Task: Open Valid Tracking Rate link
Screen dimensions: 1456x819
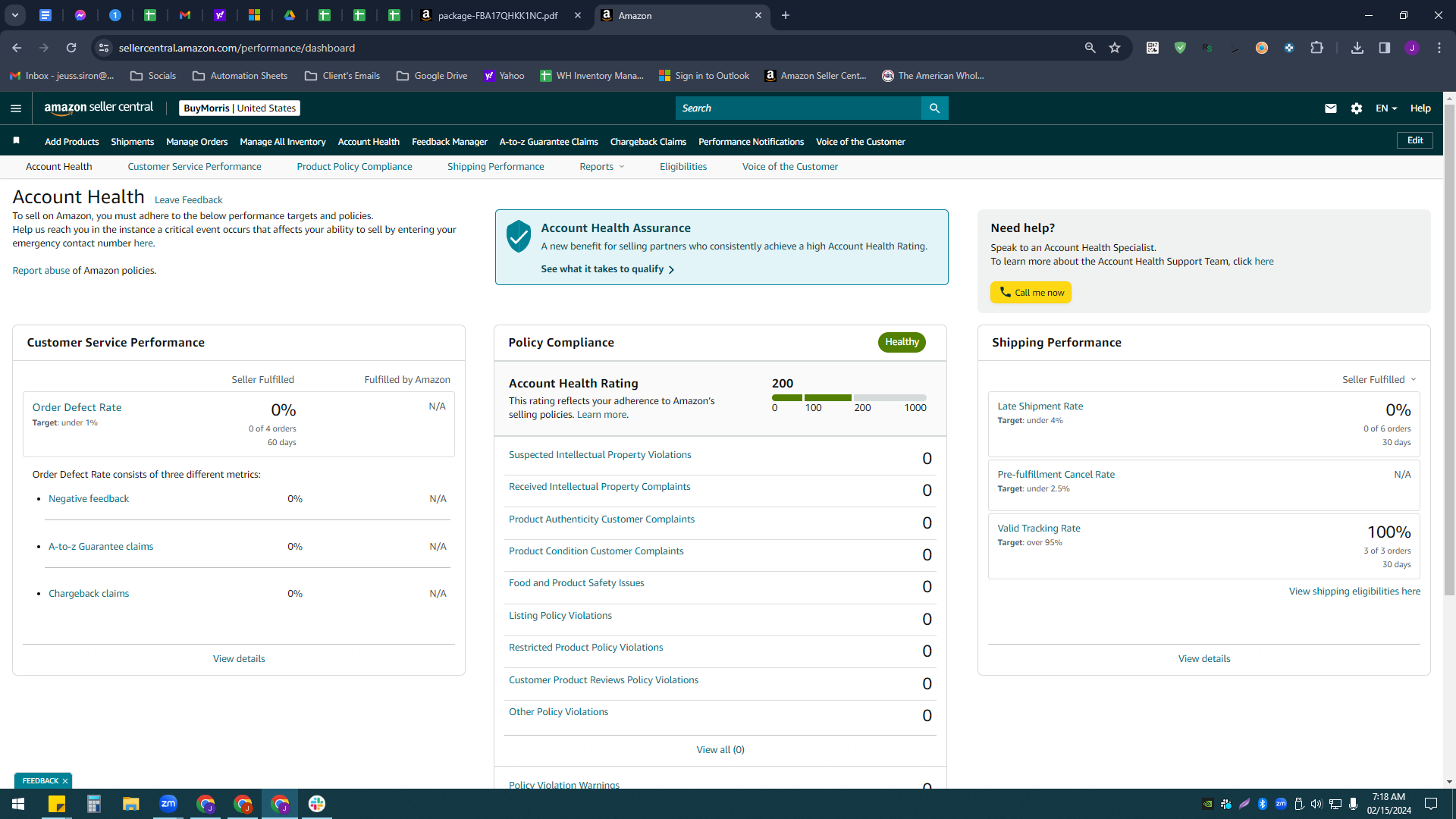Action: tap(1038, 529)
